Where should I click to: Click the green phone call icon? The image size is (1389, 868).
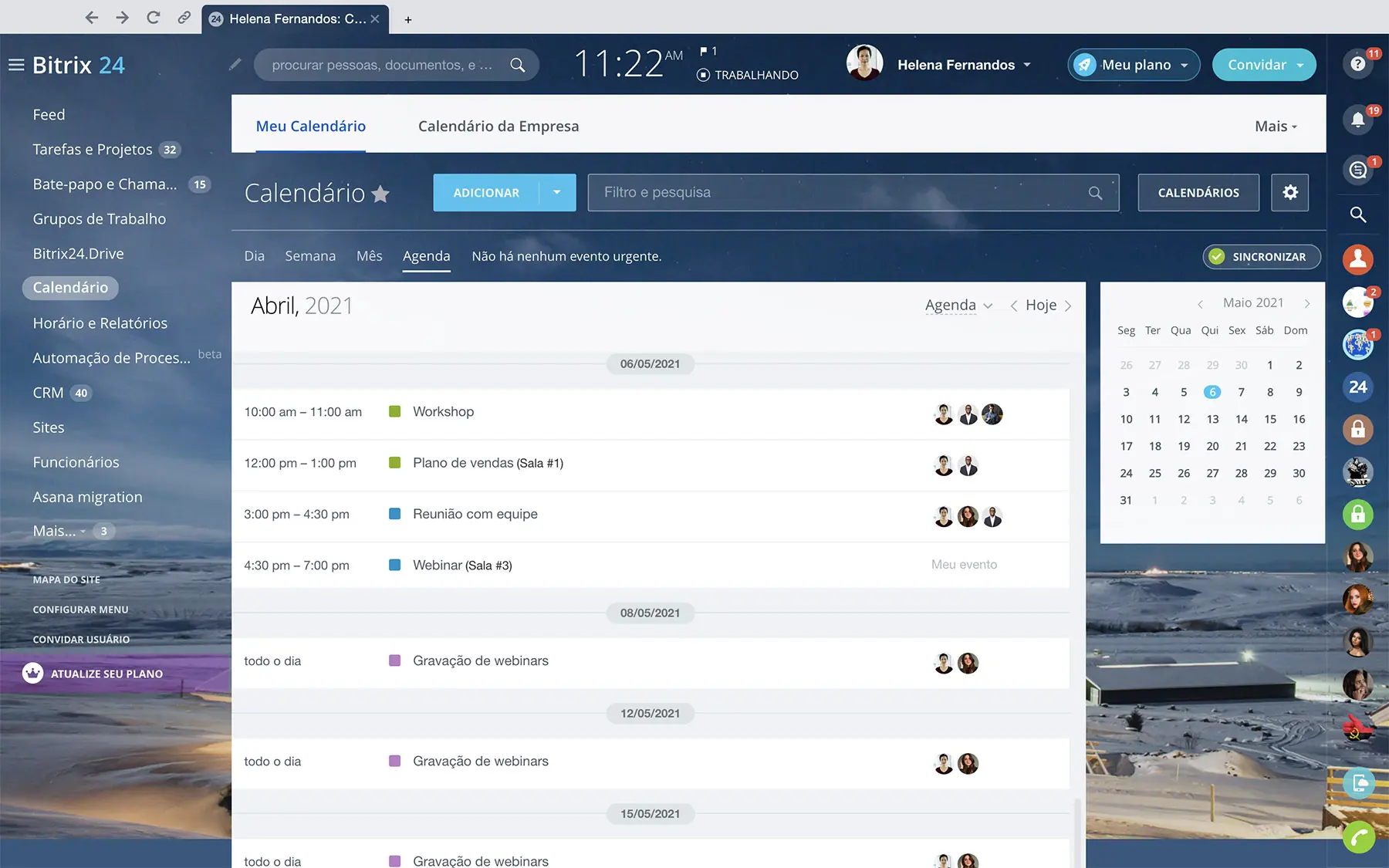point(1358,836)
